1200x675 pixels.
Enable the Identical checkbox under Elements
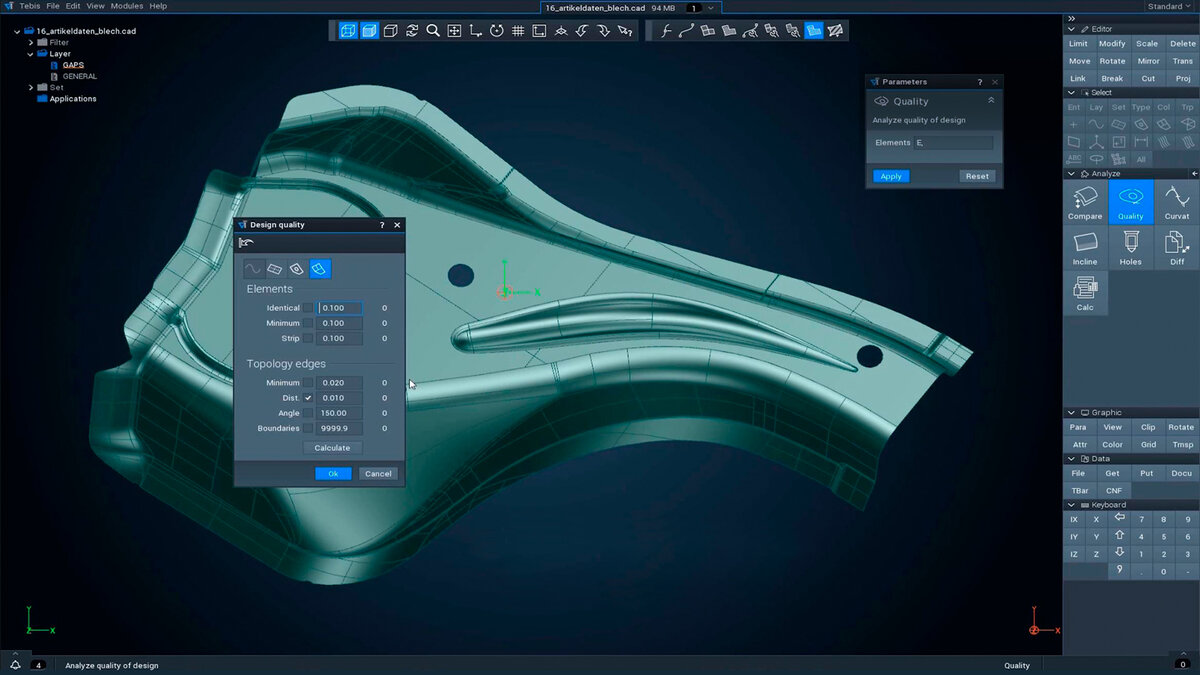308,308
